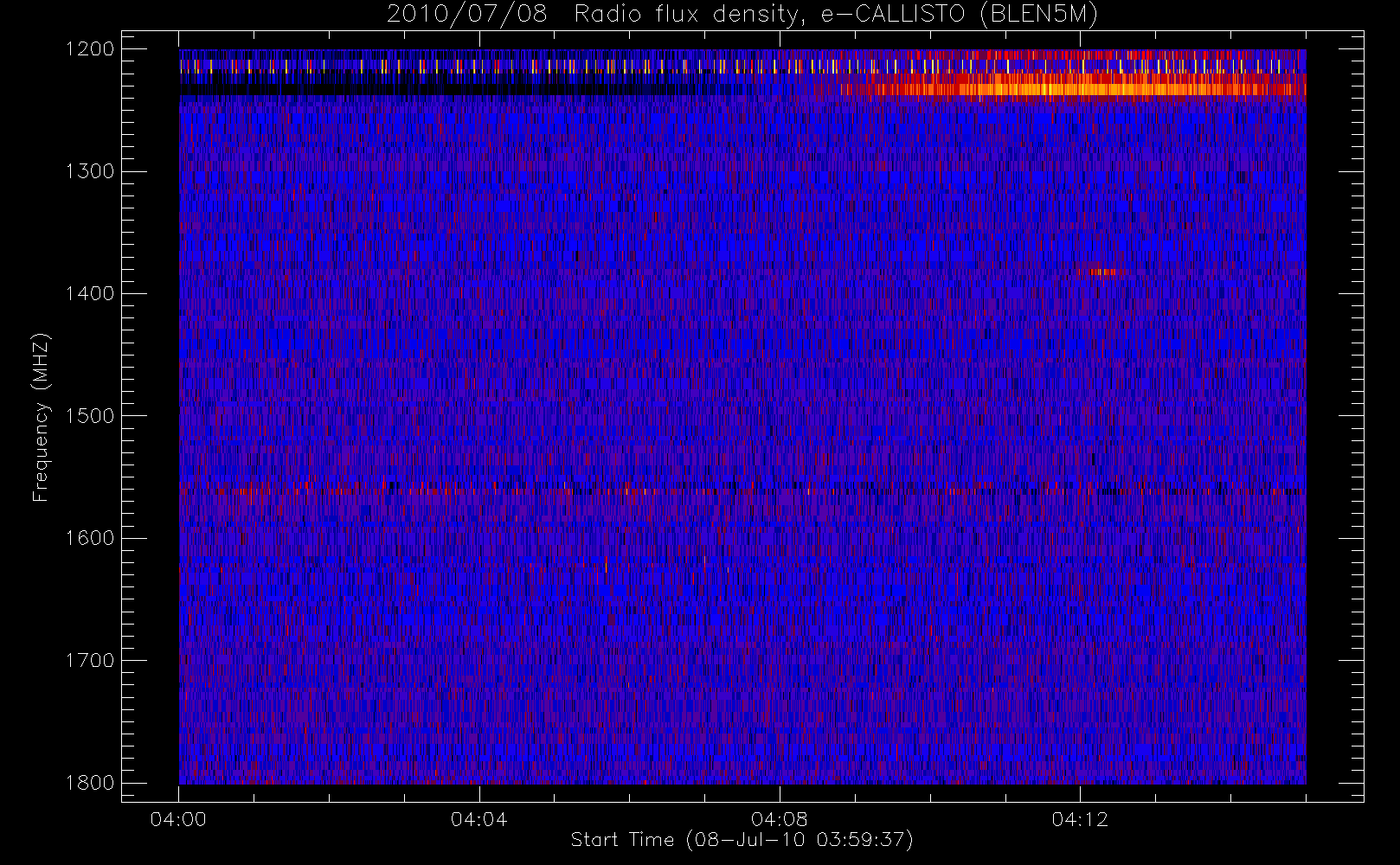Viewport: 1400px width, 865px height.
Task: Click the plot title '2010/07/08 Radio flux density'
Action: (742, 15)
